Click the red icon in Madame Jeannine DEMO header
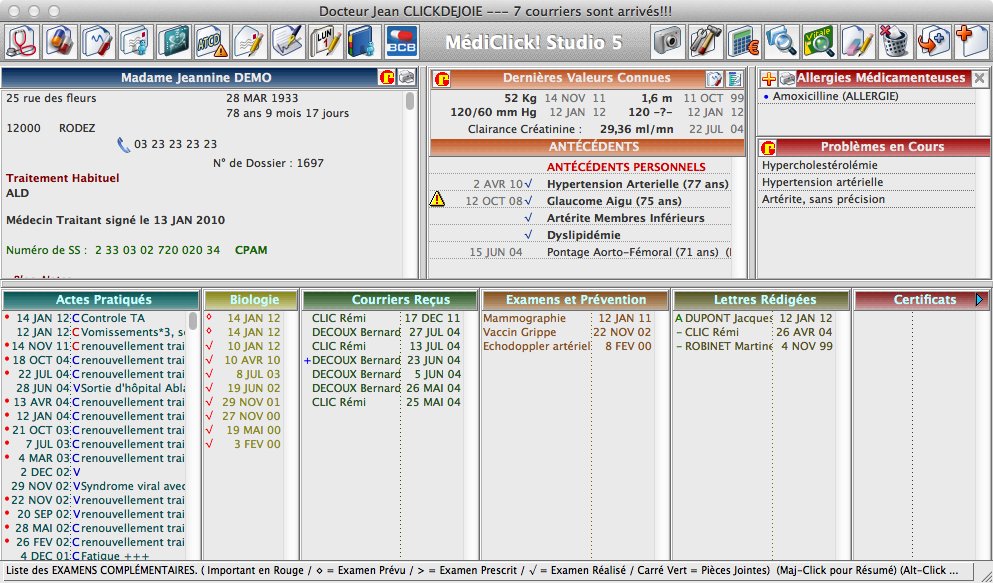This screenshot has width=993, height=583. 387,77
